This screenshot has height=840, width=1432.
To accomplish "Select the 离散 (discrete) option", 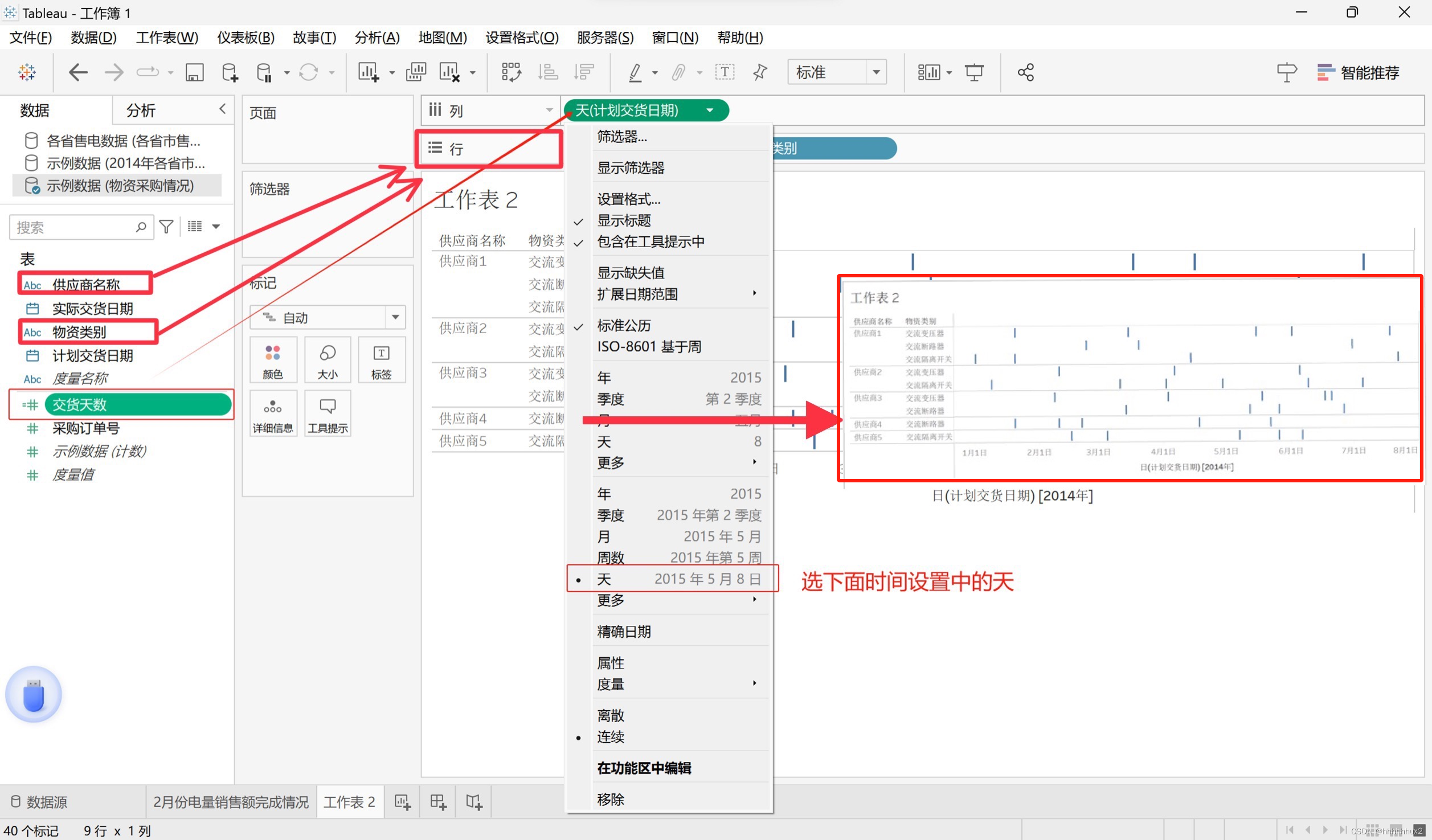I will click(x=611, y=716).
